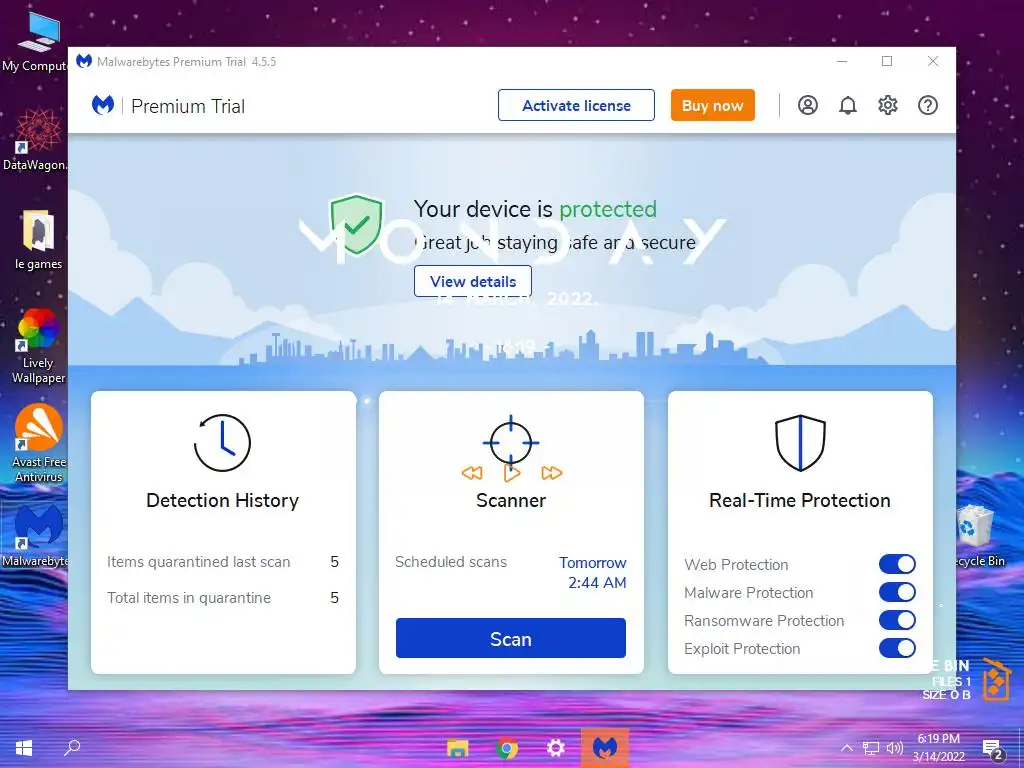Click the Scheduled scans label
This screenshot has height=768, width=1024.
(451, 562)
